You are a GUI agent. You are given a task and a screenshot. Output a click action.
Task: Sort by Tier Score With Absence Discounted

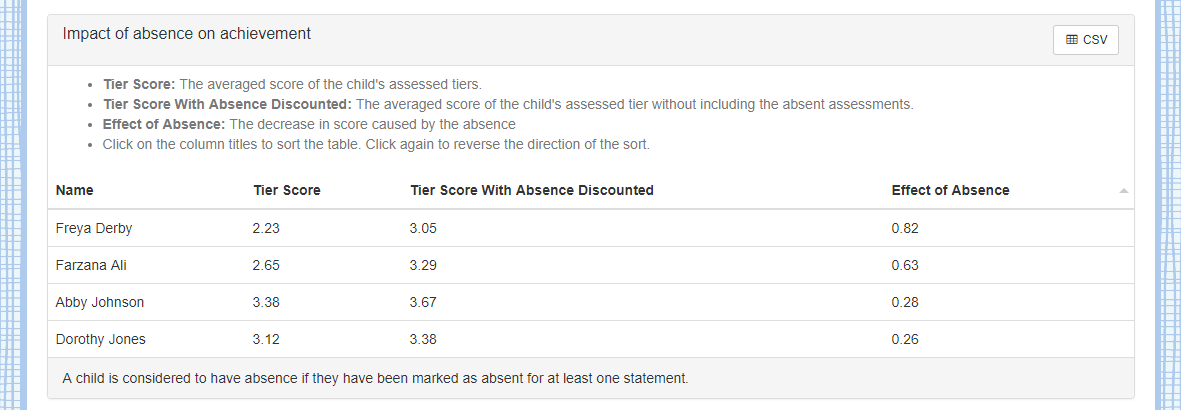(x=531, y=190)
